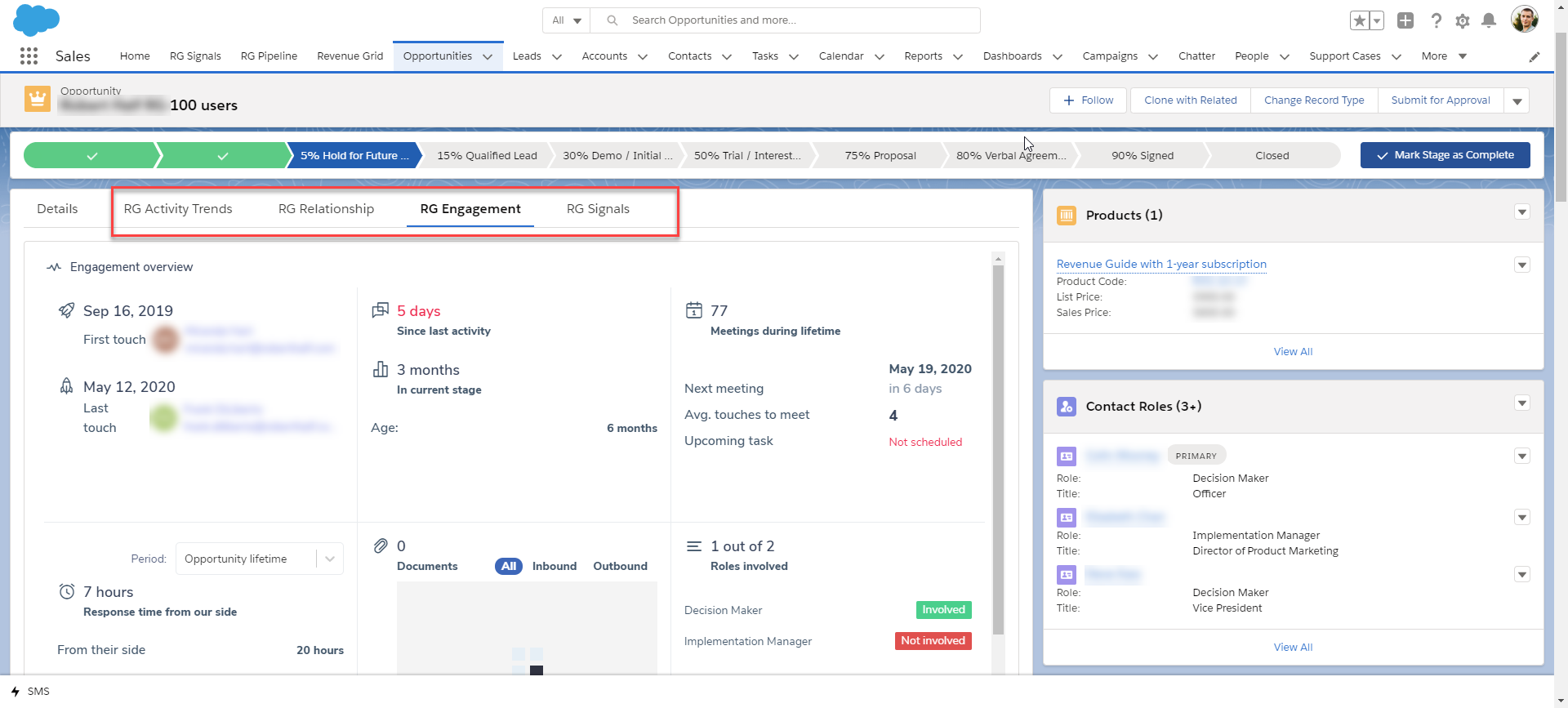This screenshot has height=708, width=1568.
Task: Click the Meetings during lifetime calendar icon
Action: [694, 310]
